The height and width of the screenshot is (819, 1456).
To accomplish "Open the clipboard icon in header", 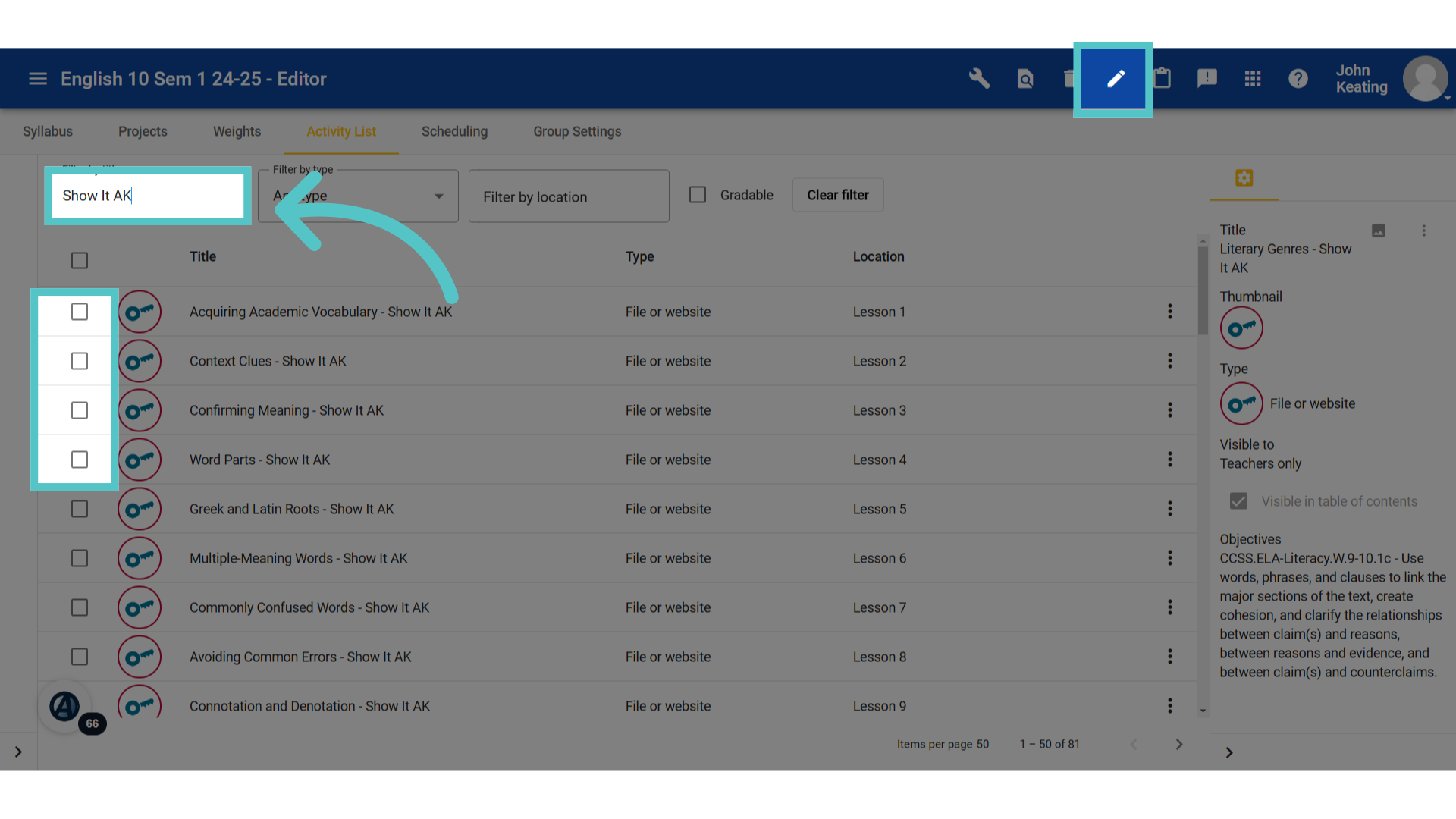I will click(1162, 79).
